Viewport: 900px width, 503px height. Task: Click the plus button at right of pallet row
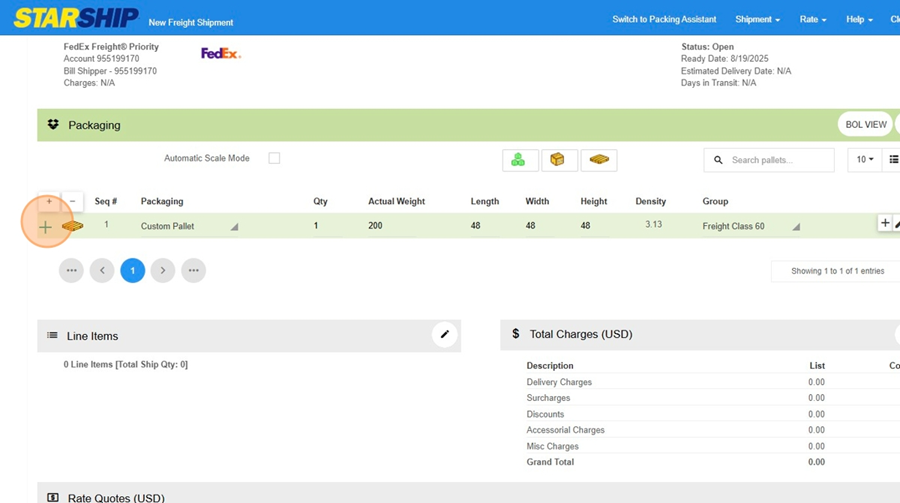(884, 224)
